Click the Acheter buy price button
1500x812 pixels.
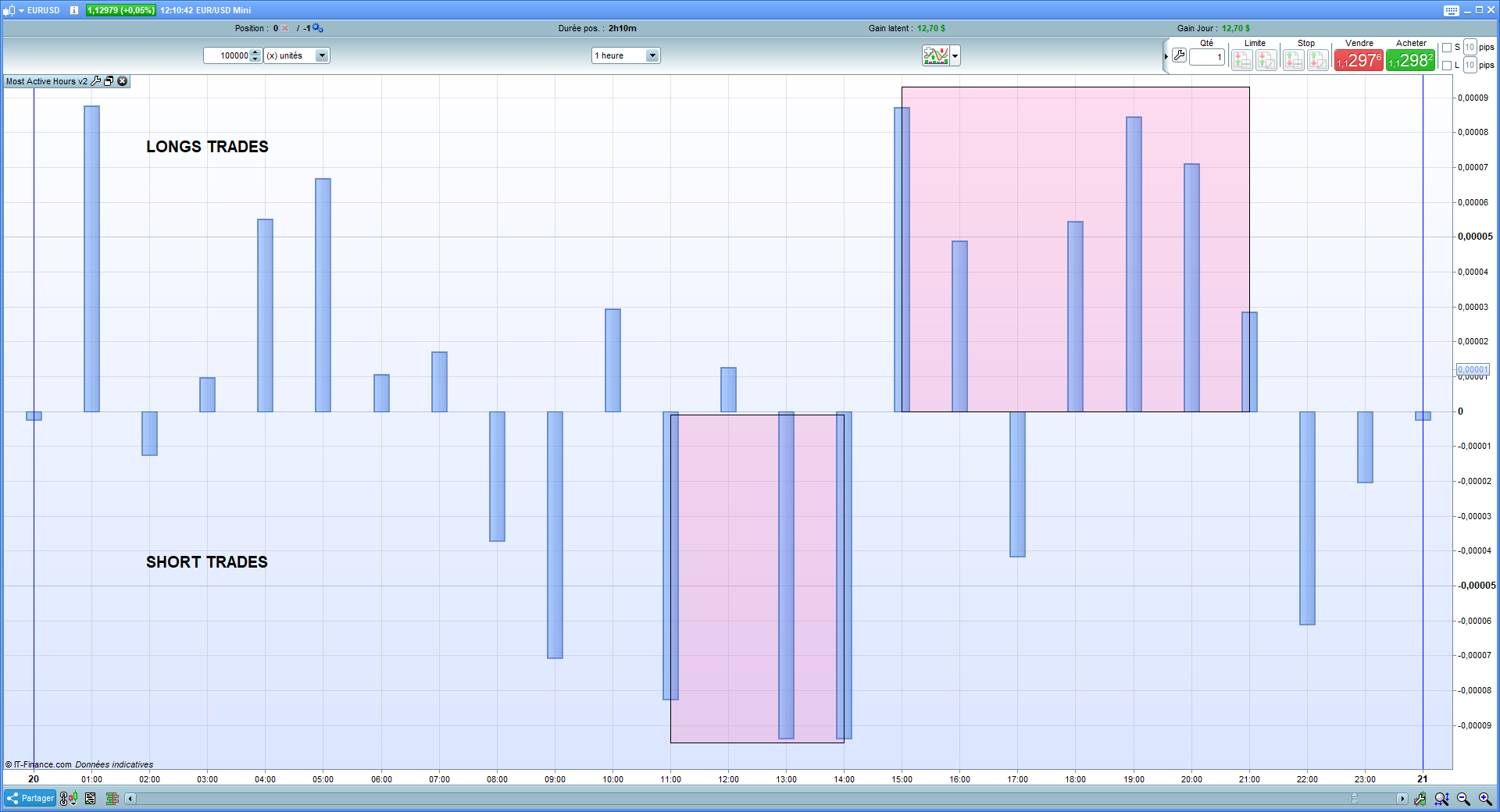point(1410,60)
